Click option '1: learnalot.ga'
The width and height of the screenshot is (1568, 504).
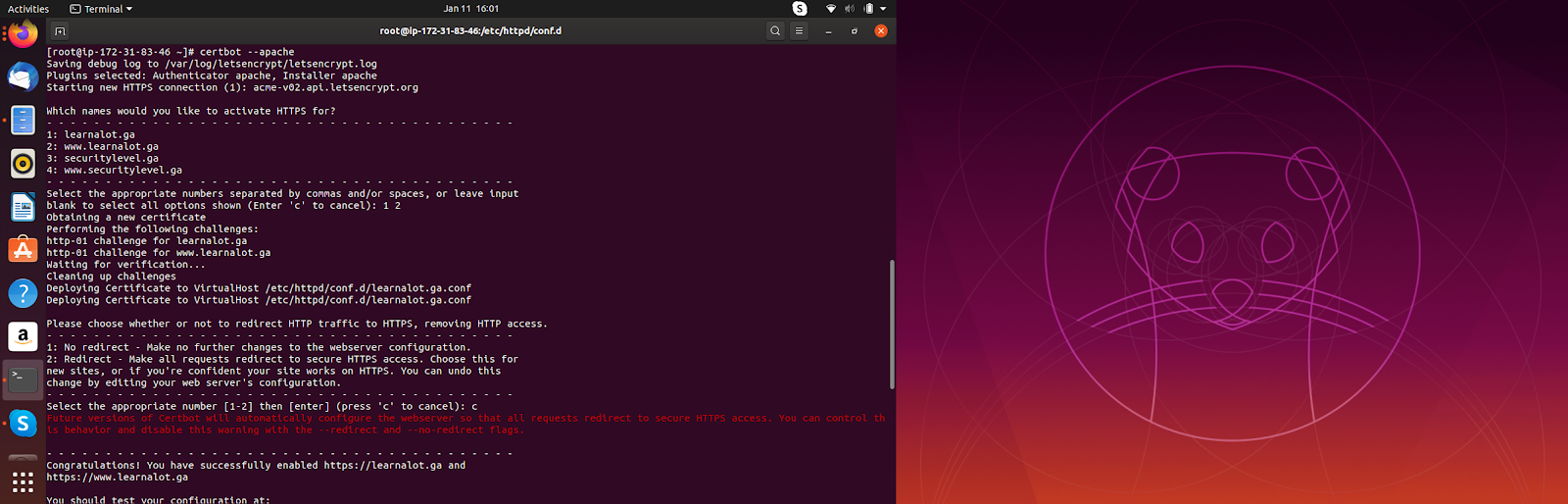(91, 134)
